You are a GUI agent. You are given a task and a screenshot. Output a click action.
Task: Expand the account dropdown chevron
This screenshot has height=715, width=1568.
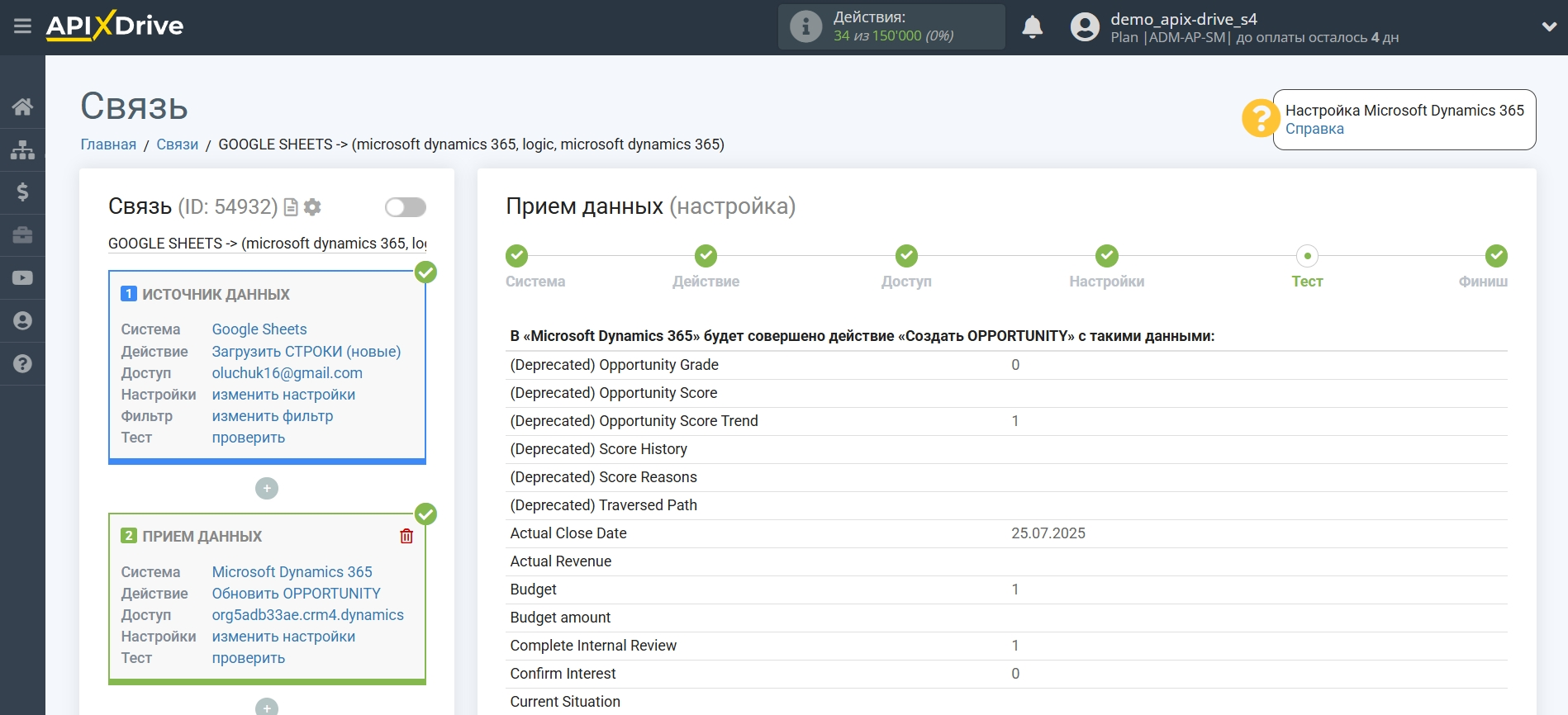coord(1549,27)
